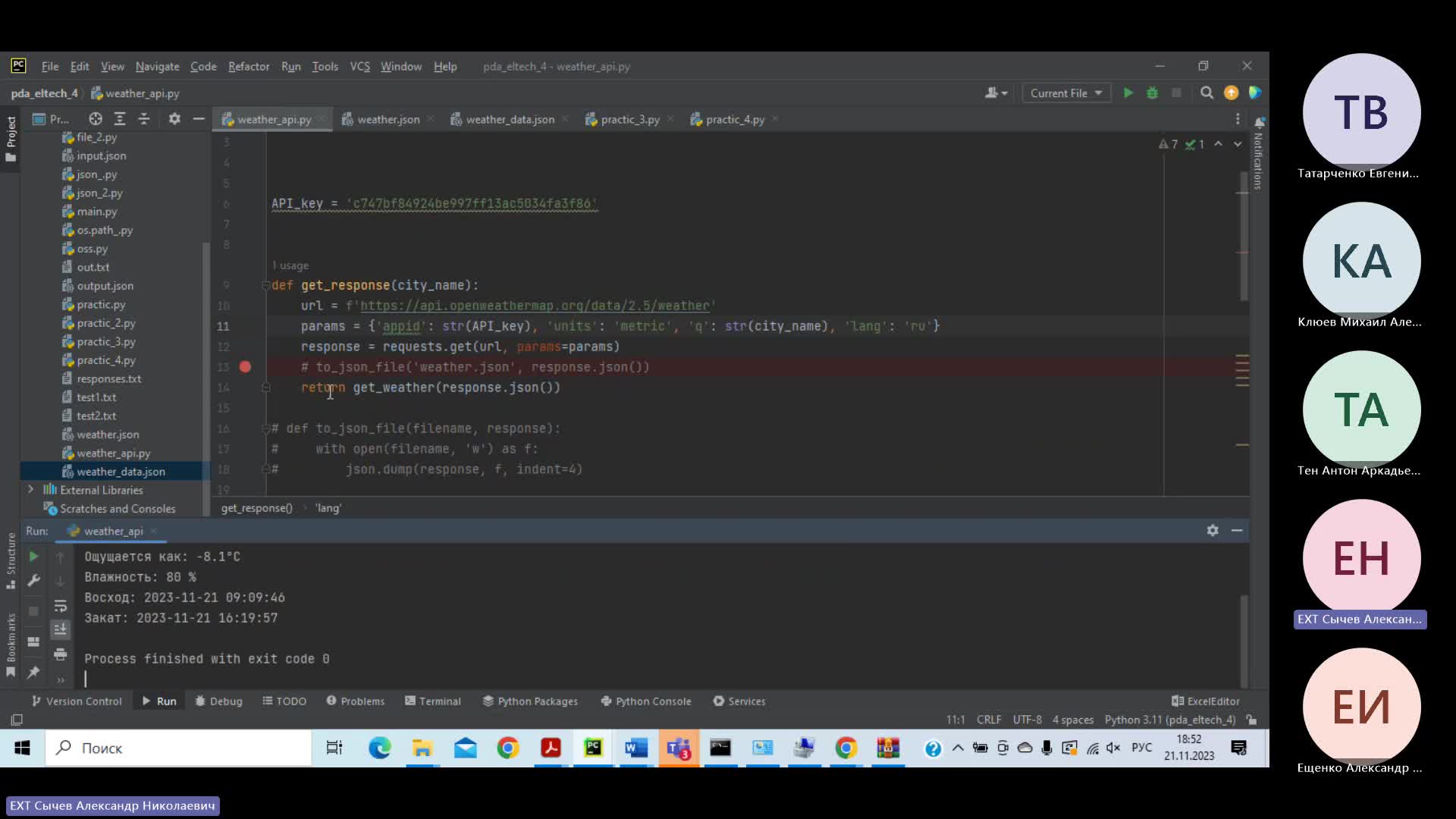The width and height of the screenshot is (1456, 819).
Task: Change UTF-8 file encoding in status bar
Action: pyautogui.click(x=1028, y=720)
